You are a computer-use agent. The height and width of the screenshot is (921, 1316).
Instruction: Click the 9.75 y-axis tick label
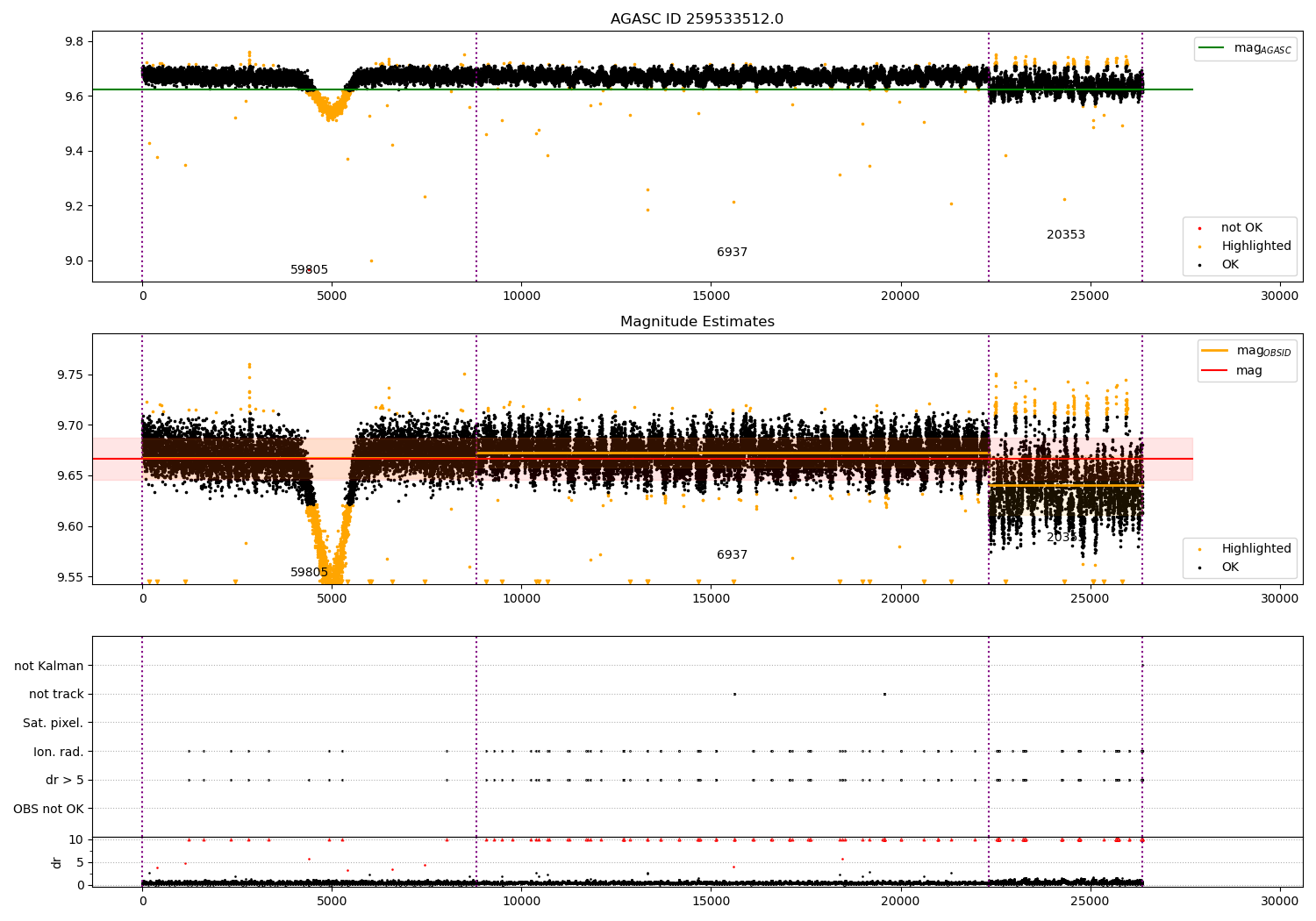70,375
